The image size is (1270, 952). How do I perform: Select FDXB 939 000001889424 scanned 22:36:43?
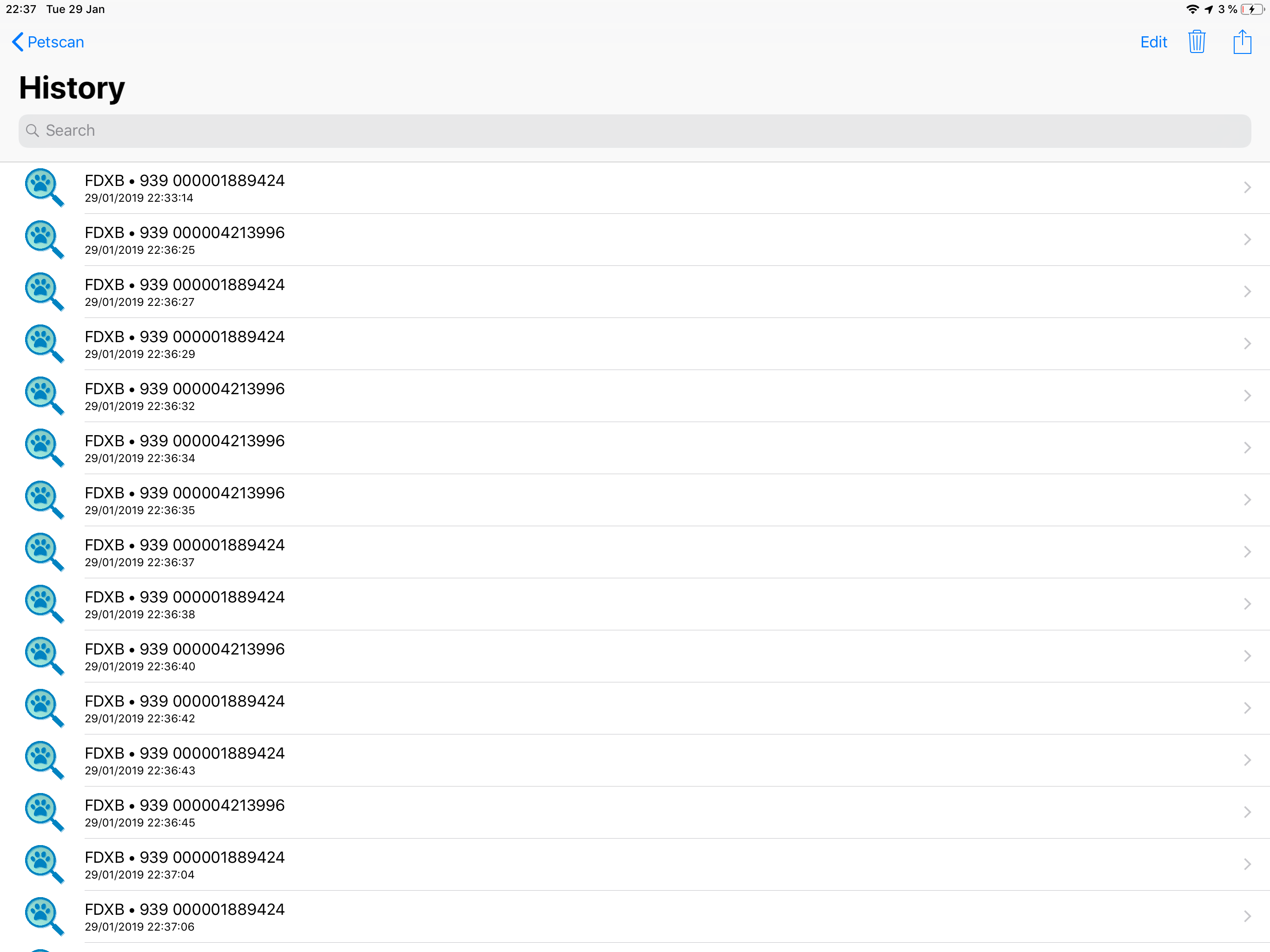(635, 760)
